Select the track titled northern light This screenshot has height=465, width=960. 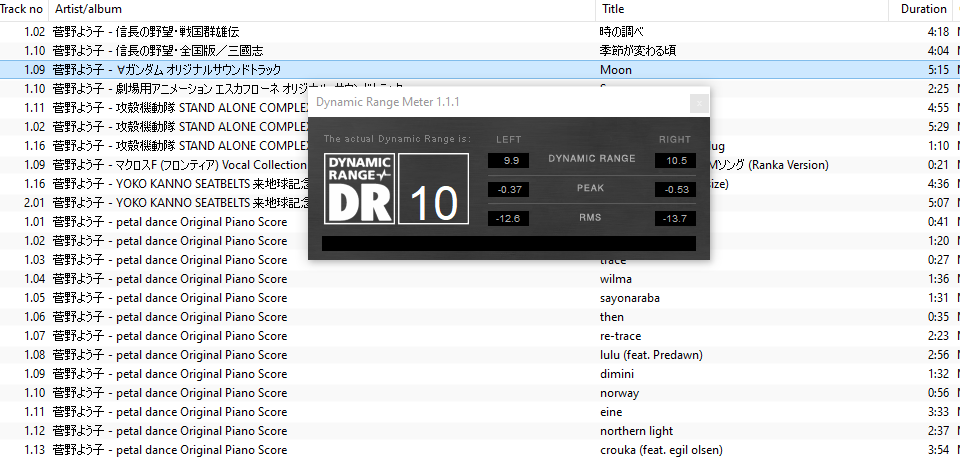[480, 431]
